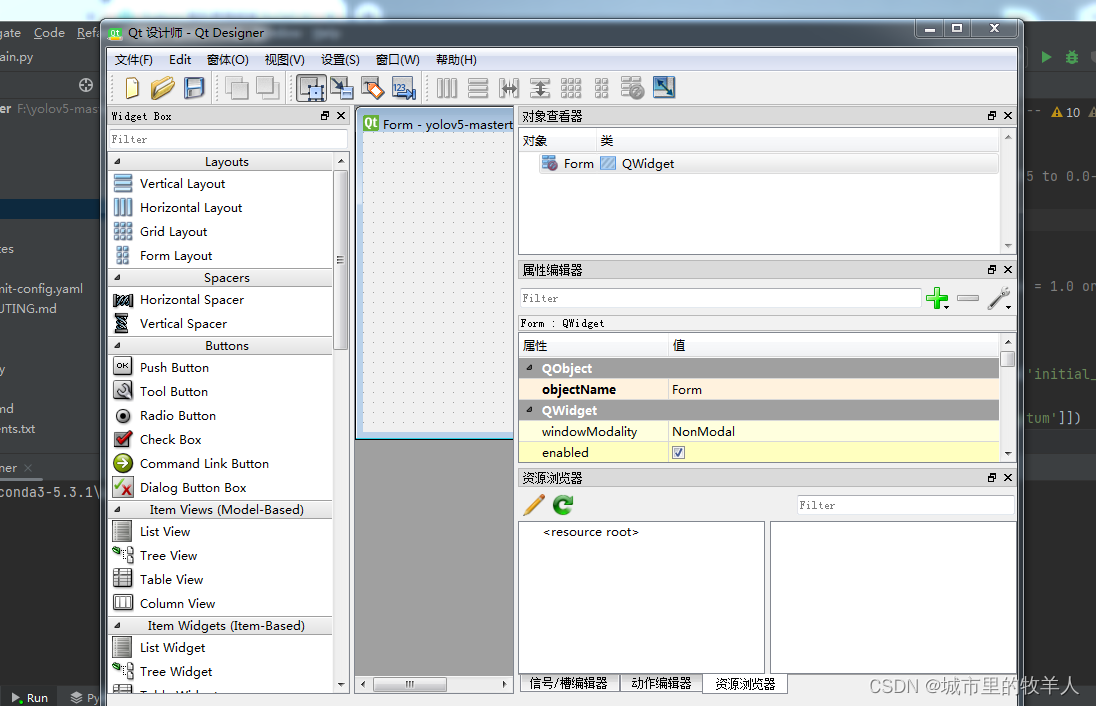Click the minus remove property icon
The height and width of the screenshot is (706, 1096).
(968, 298)
